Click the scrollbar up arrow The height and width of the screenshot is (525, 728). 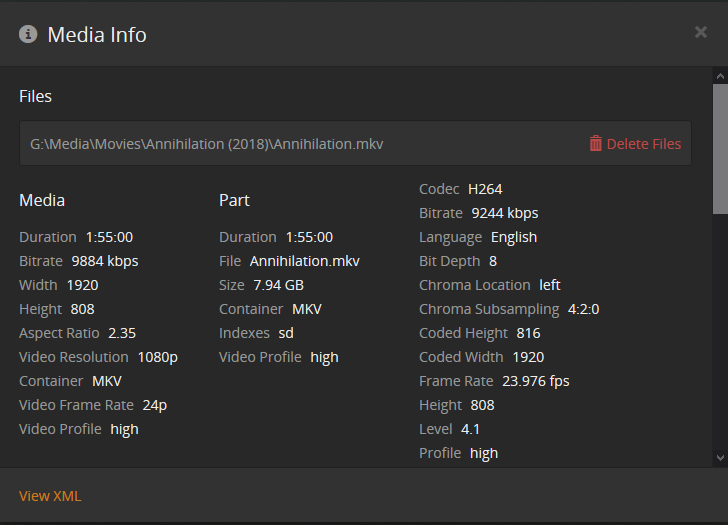720,75
